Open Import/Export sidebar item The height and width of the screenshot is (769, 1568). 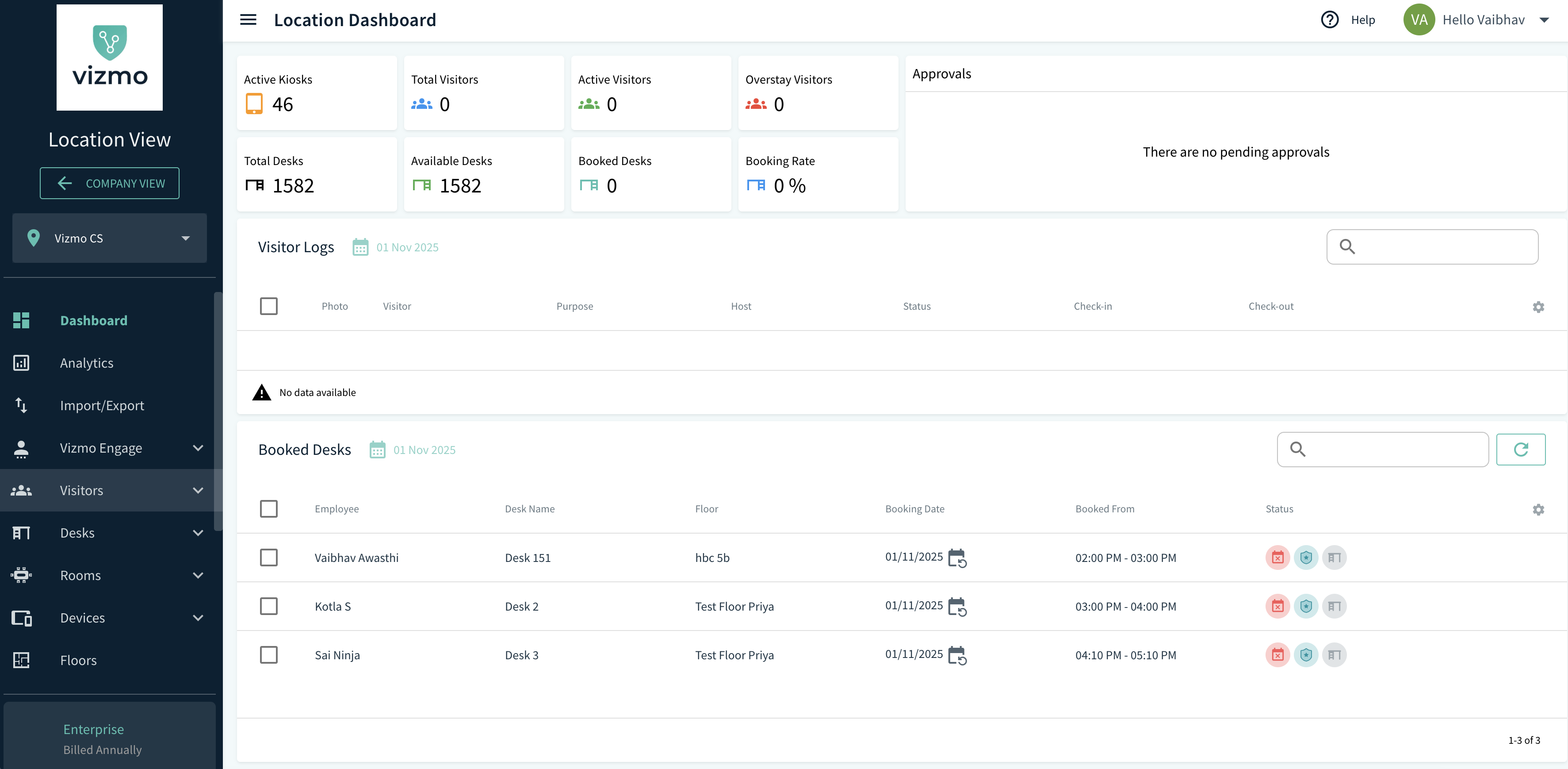pyautogui.click(x=102, y=405)
